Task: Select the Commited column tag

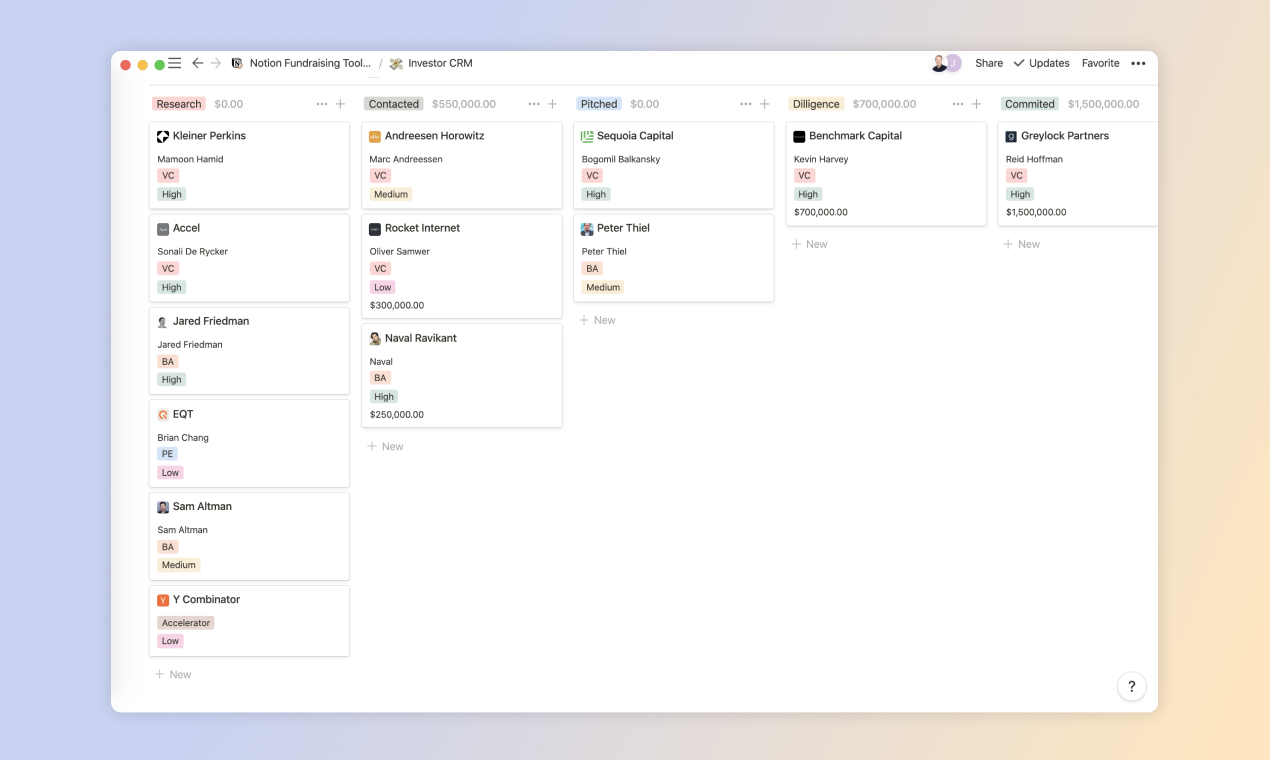Action: point(1030,104)
